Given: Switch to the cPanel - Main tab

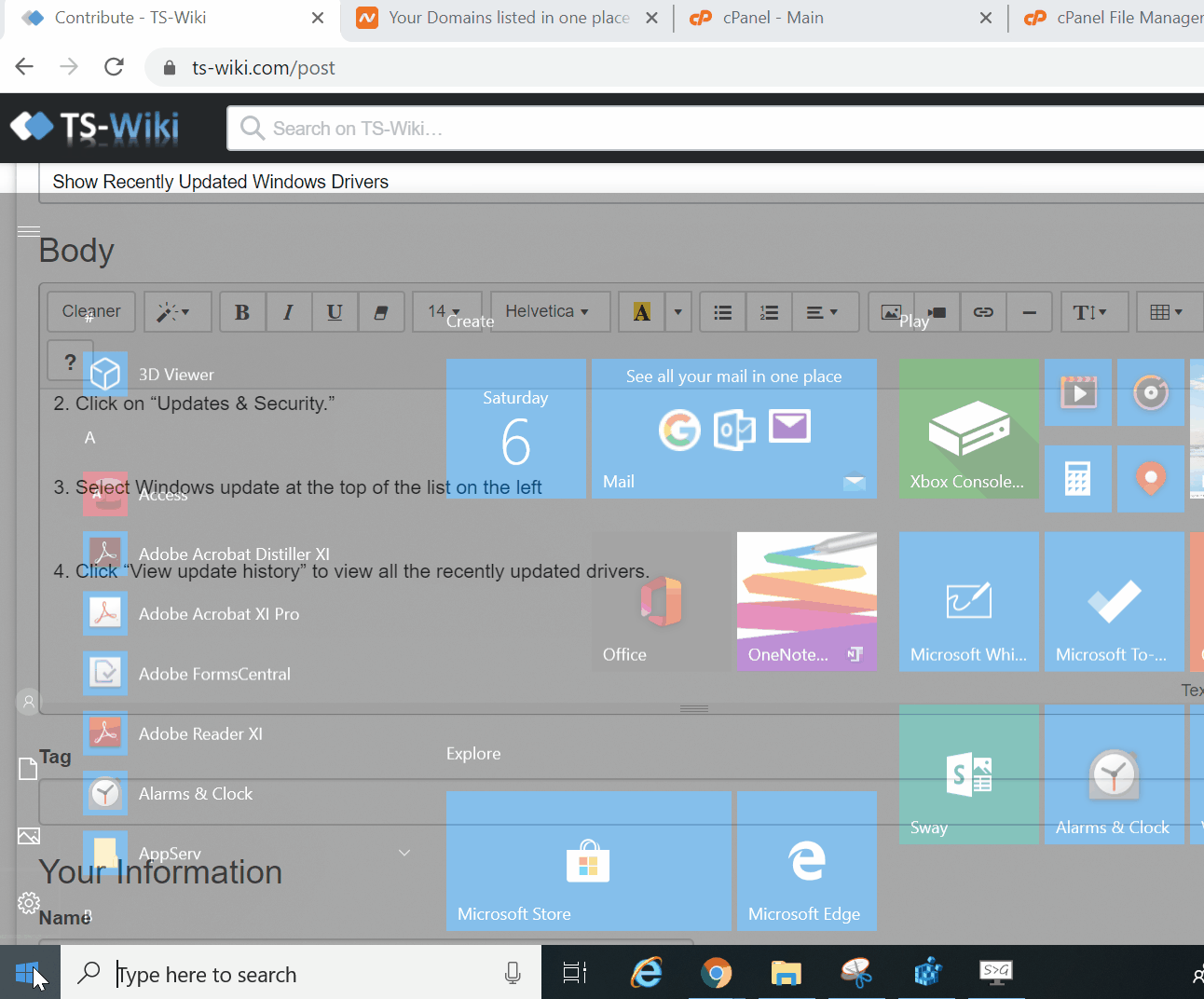Looking at the screenshot, I should point(773,18).
